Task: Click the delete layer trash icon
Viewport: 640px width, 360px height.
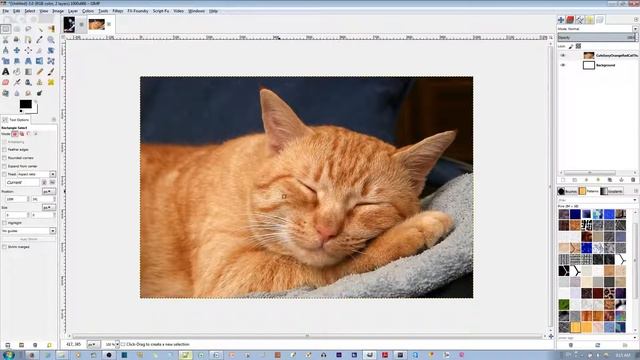Action: tap(633, 180)
